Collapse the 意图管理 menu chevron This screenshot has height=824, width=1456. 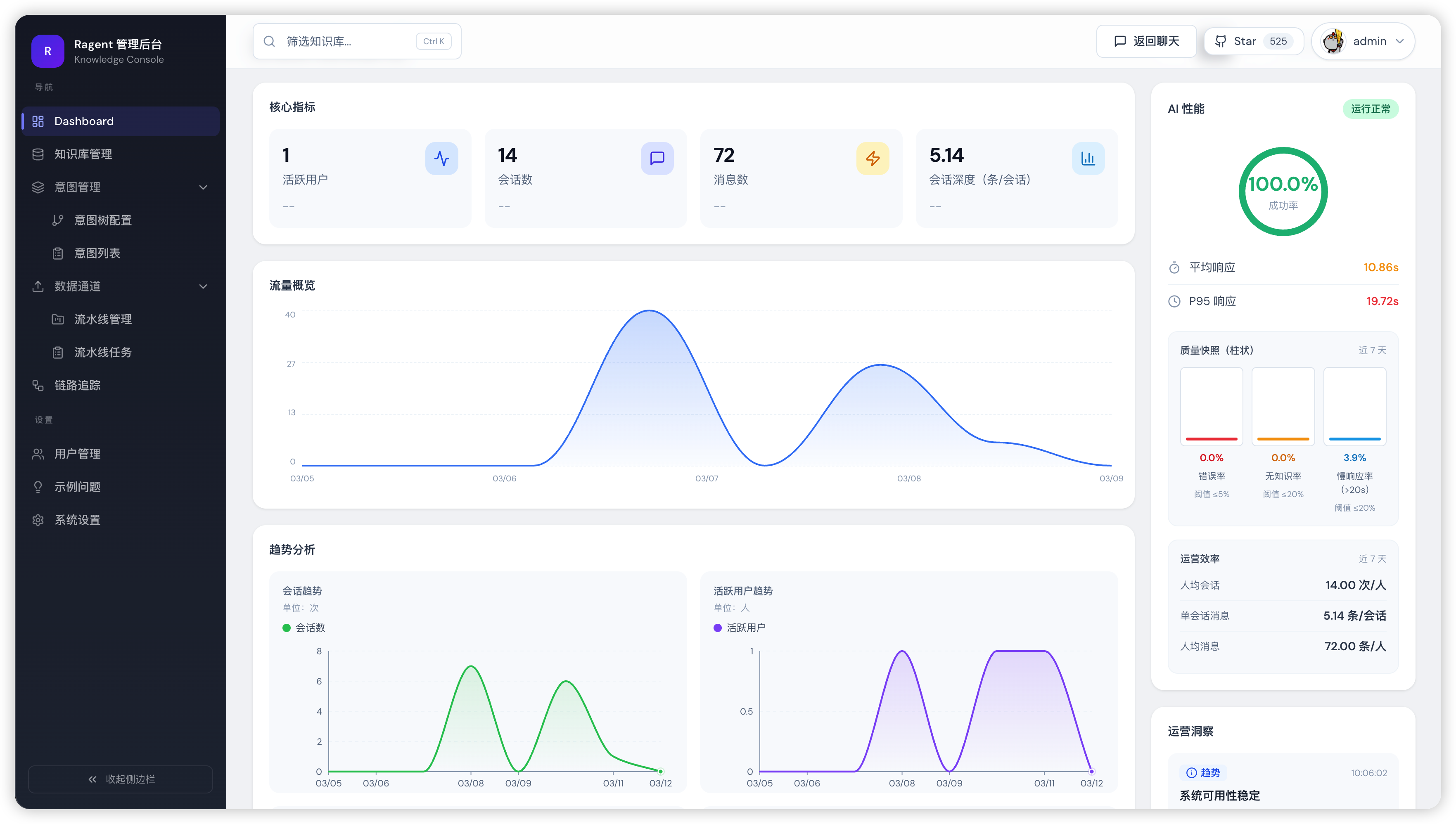(203, 187)
